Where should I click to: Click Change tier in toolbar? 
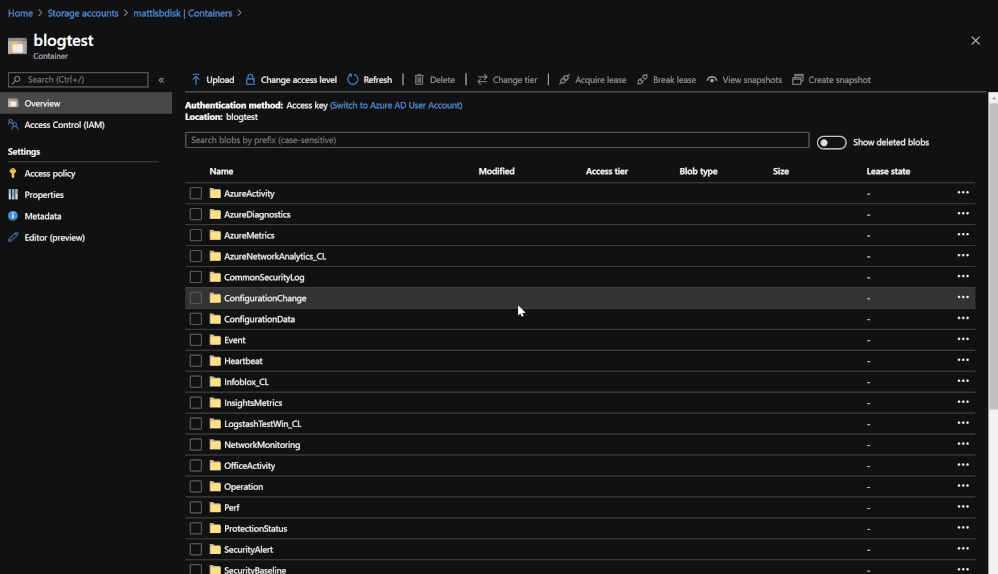[507, 80]
